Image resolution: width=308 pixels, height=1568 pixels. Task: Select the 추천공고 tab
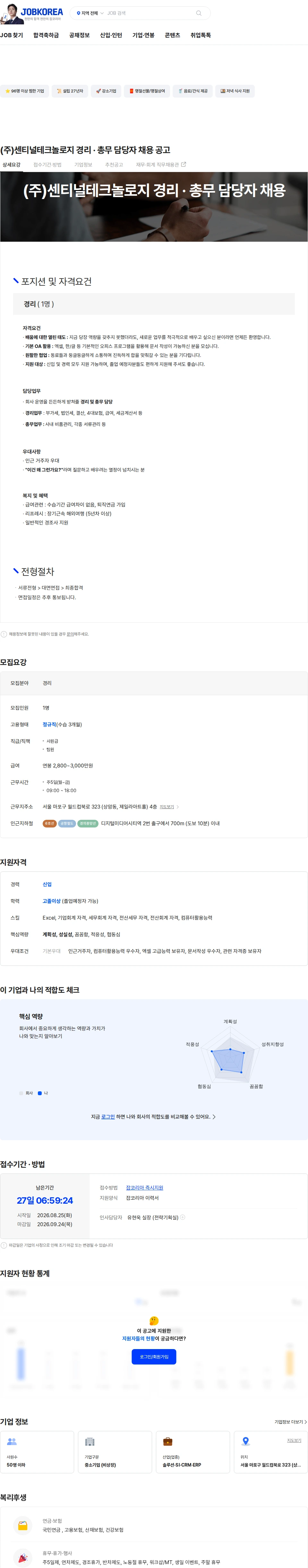pyautogui.click(x=114, y=164)
